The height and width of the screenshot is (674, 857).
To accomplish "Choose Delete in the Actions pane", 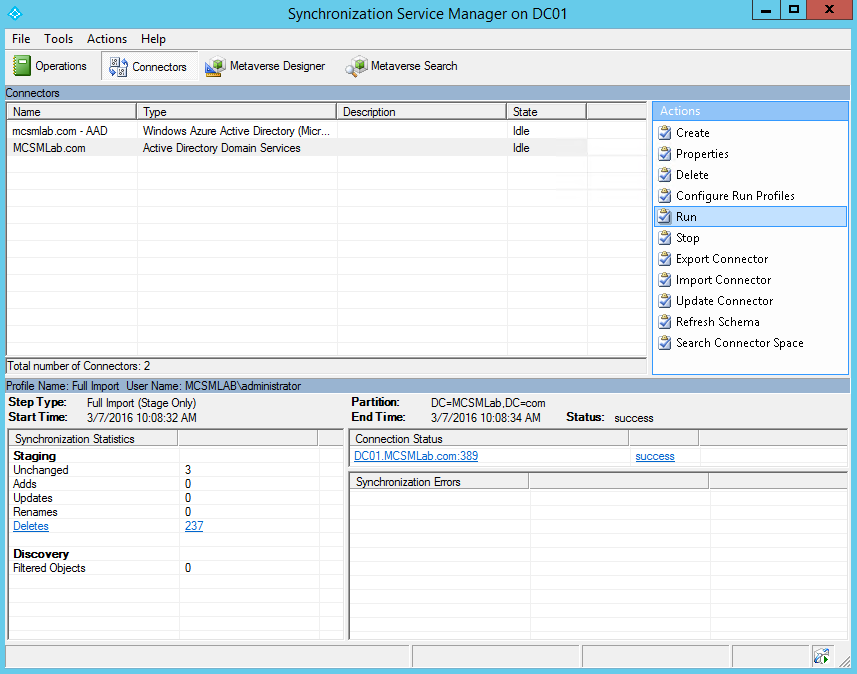I will click(692, 175).
